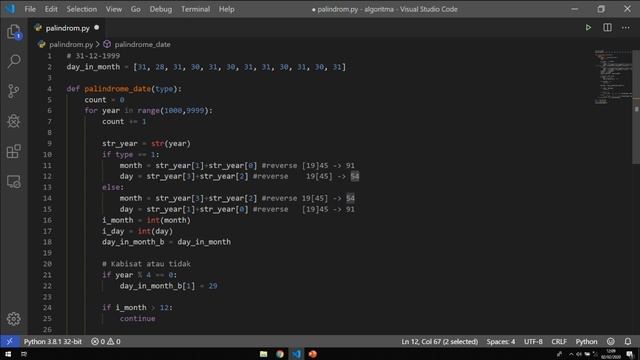Switch to VS Code taskbar icon
This screenshot has height=360, width=640.
coord(296,354)
